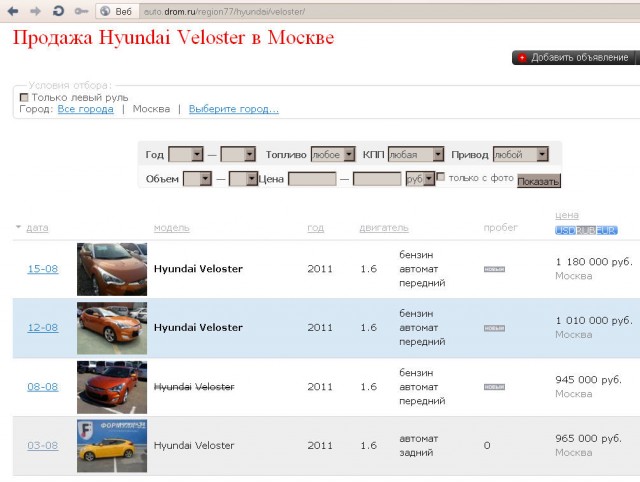Expand the Топливо любое dropdown
Viewport: 640px width, 482px height.
pos(333,154)
